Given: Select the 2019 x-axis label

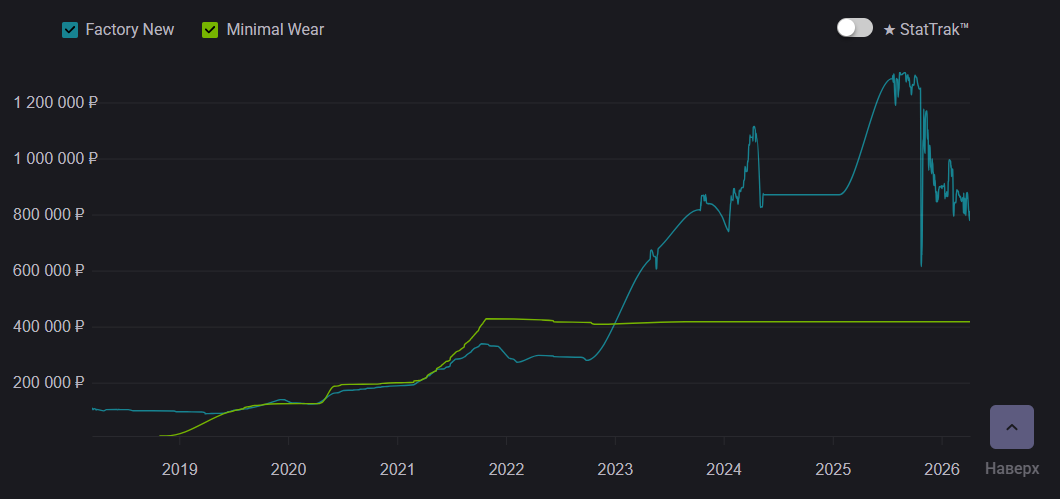Looking at the screenshot, I should click(x=179, y=469).
